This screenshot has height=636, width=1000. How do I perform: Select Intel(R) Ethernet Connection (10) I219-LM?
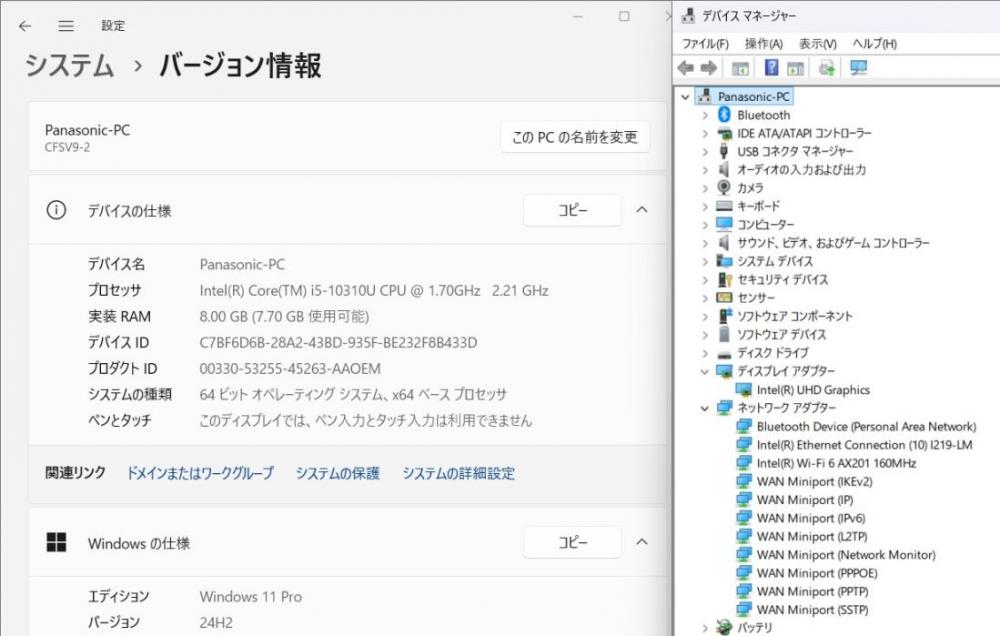click(x=864, y=445)
